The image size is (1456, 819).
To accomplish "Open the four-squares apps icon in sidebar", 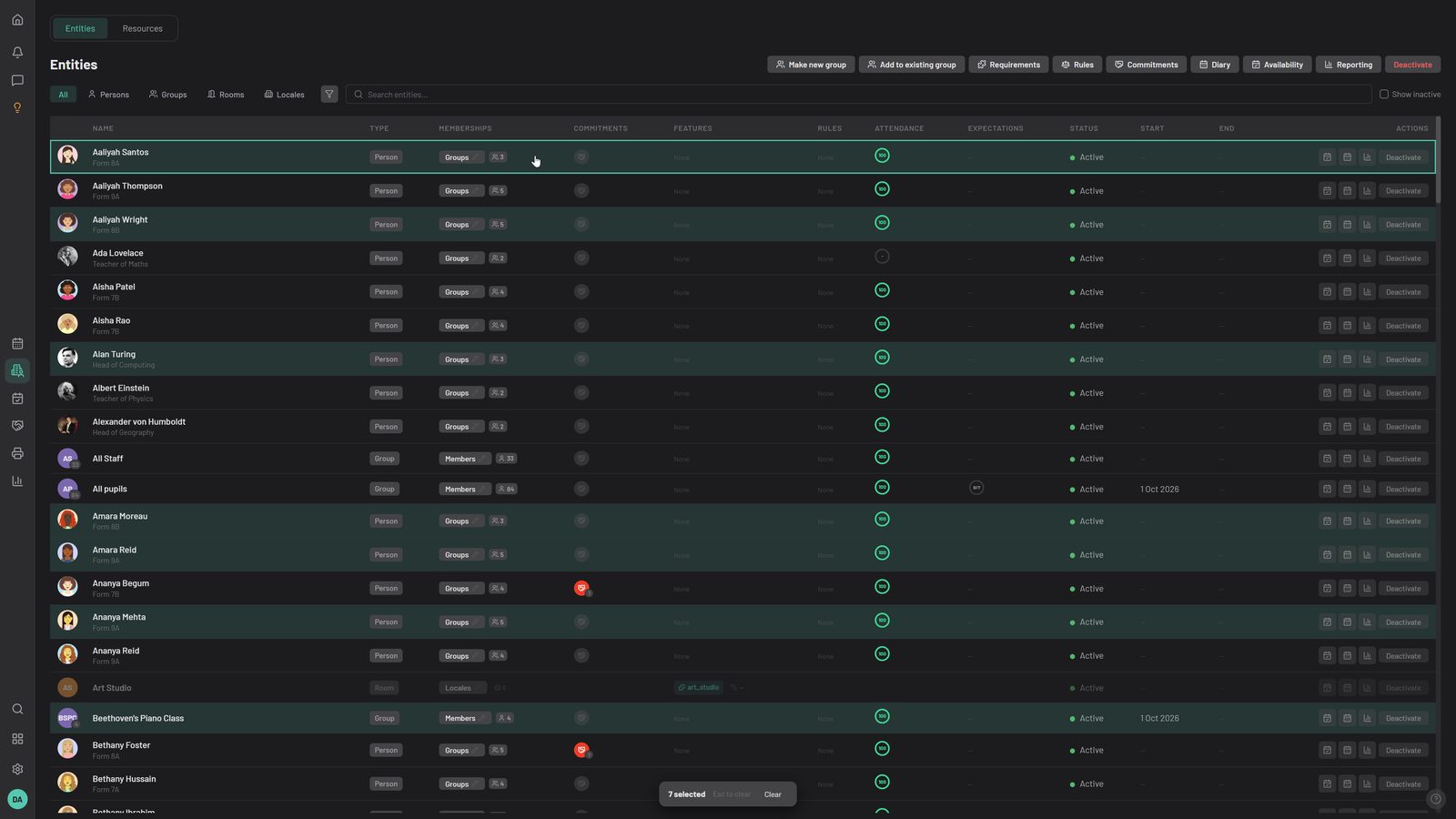I will pos(17,739).
